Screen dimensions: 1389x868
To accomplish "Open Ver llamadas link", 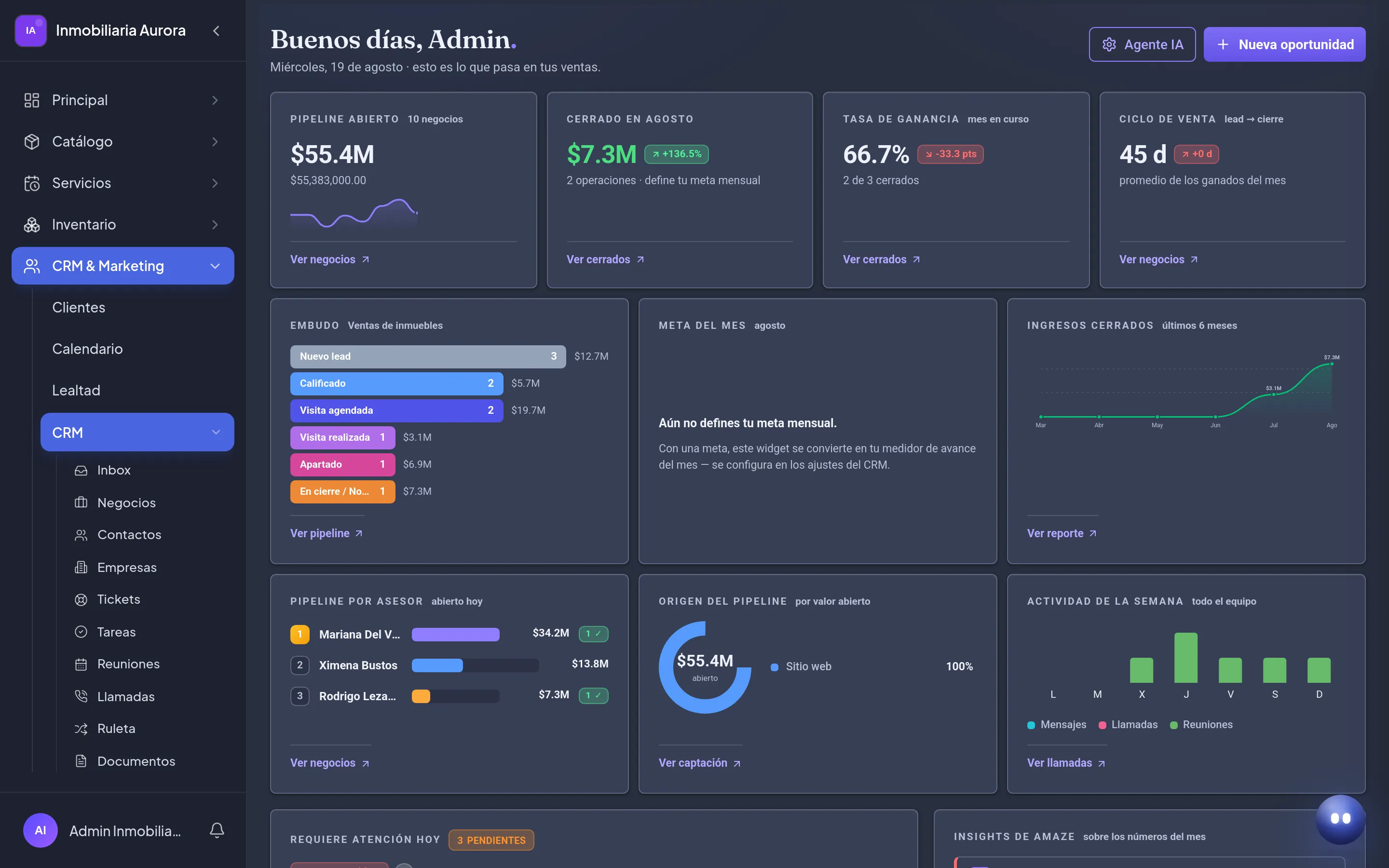I will point(1066,763).
